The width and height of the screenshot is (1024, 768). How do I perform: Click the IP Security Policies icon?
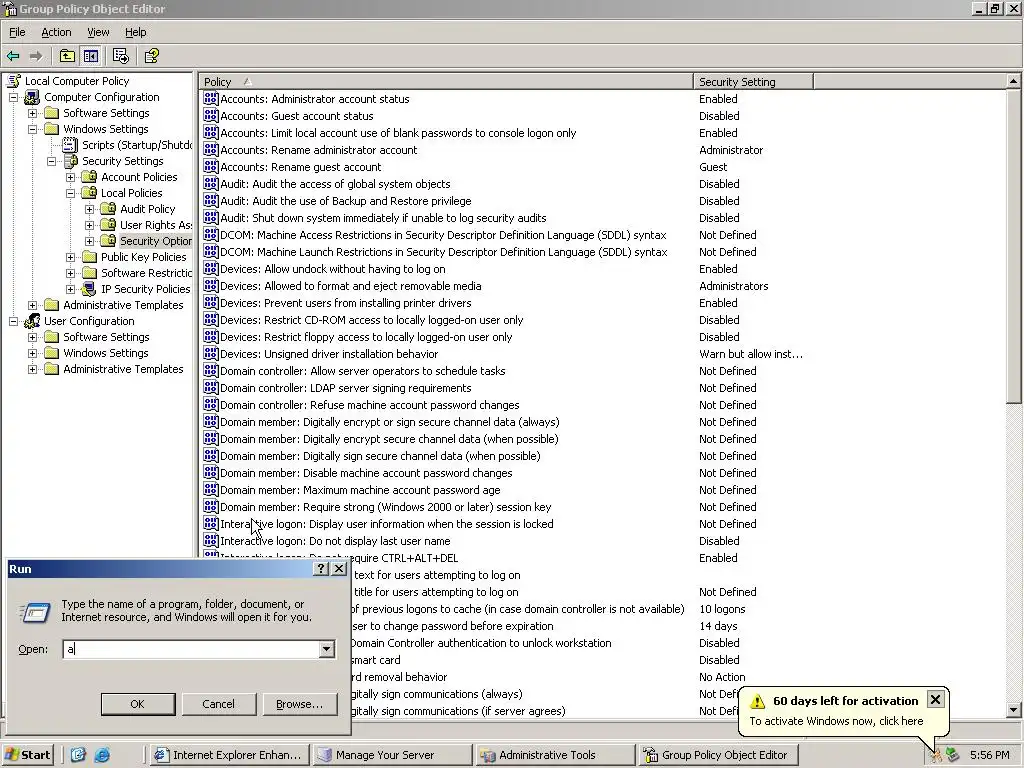[89, 289]
